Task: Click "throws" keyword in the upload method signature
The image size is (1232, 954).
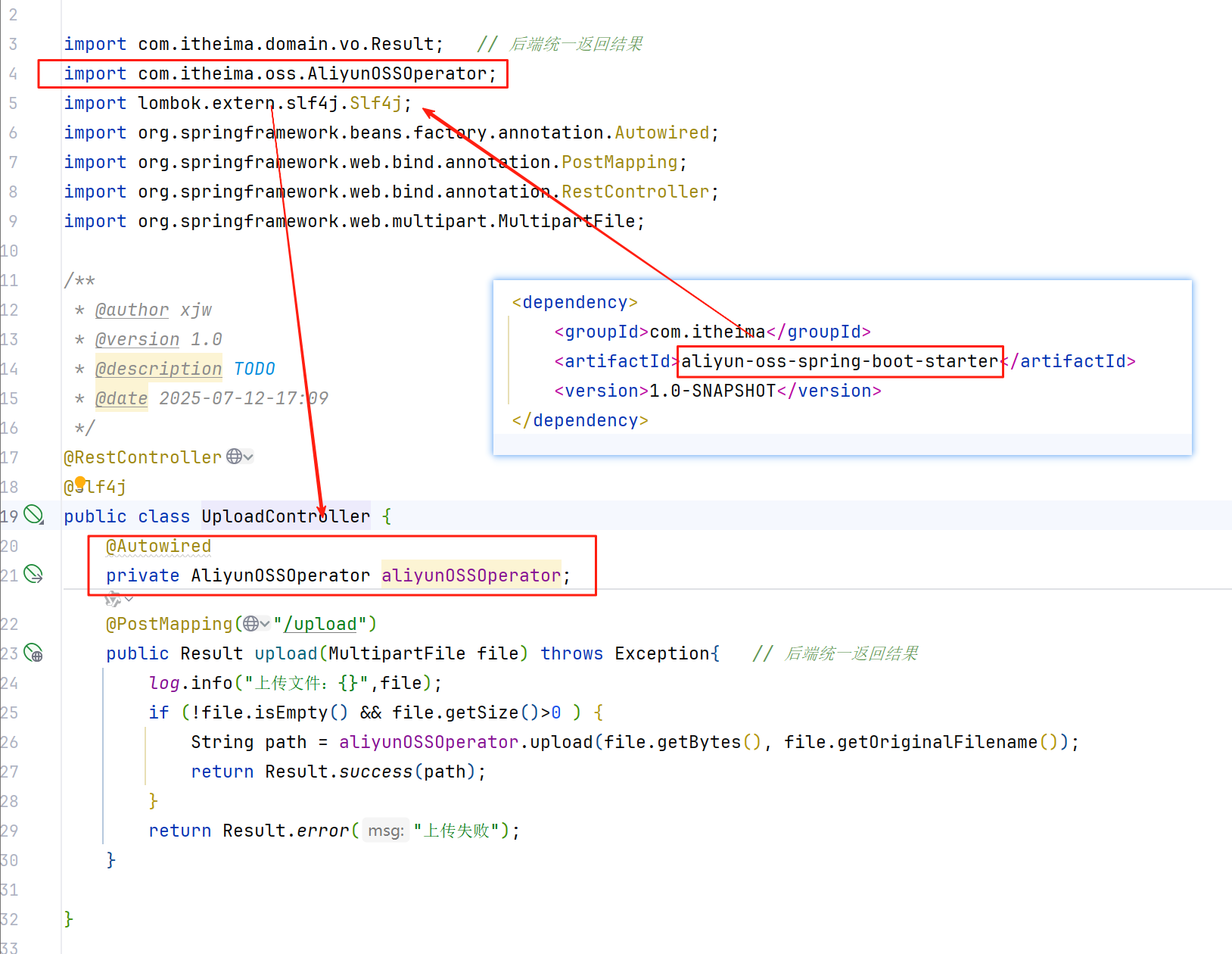Action: pyautogui.click(x=571, y=653)
